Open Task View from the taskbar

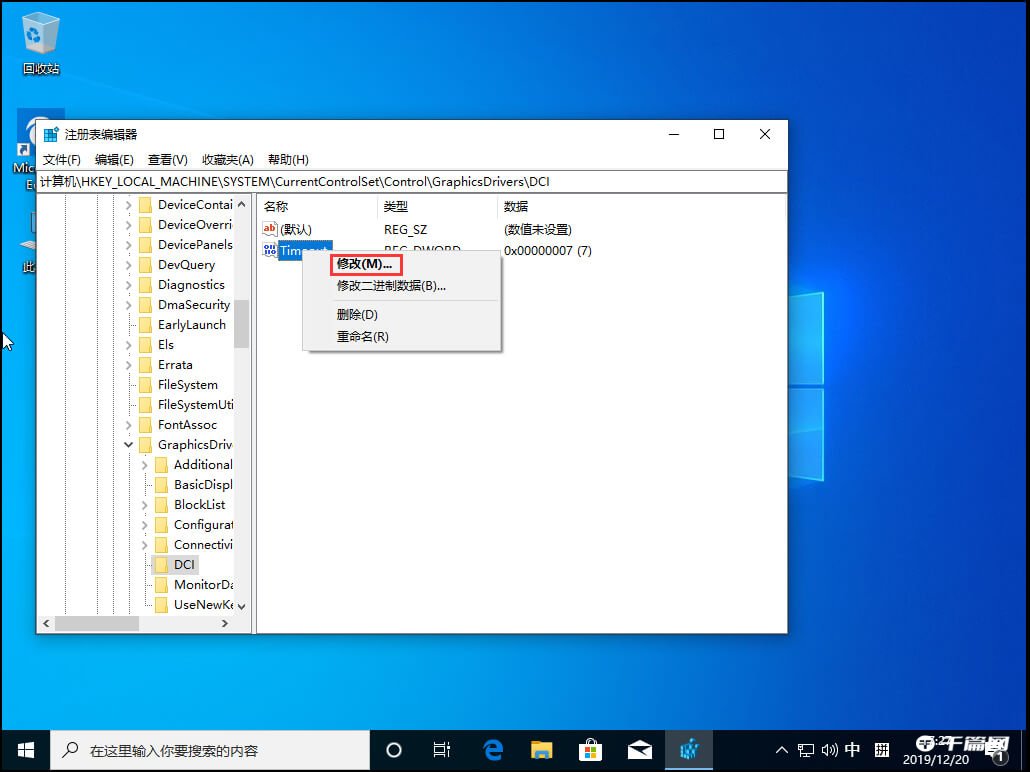(x=442, y=749)
